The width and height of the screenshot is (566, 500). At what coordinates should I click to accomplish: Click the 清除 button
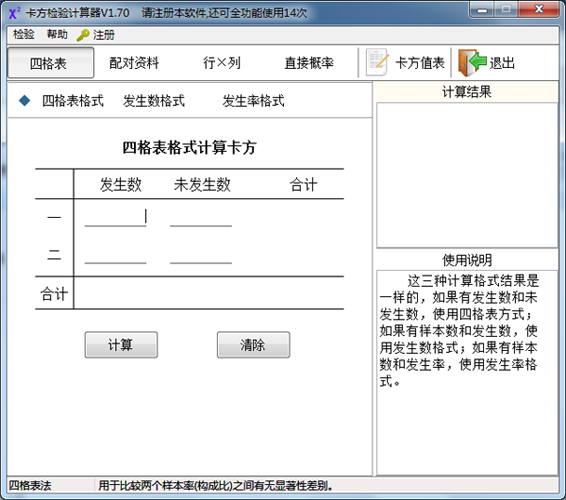pos(253,345)
